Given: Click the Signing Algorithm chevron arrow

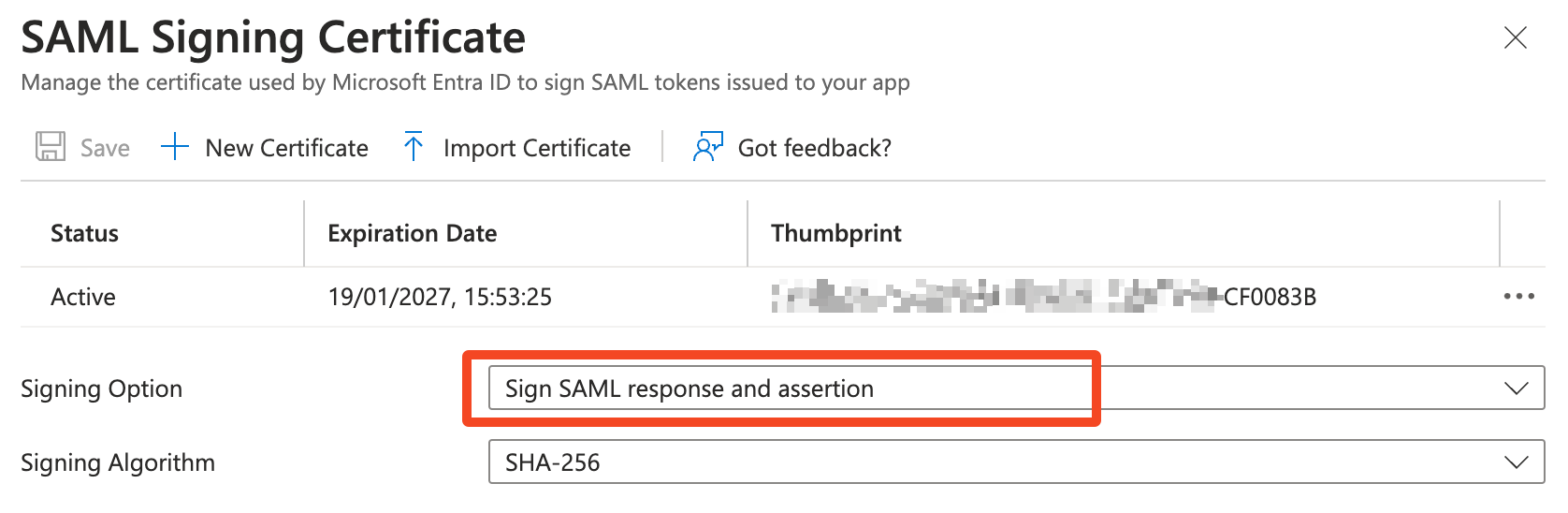Looking at the screenshot, I should [x=1516, y=462].
